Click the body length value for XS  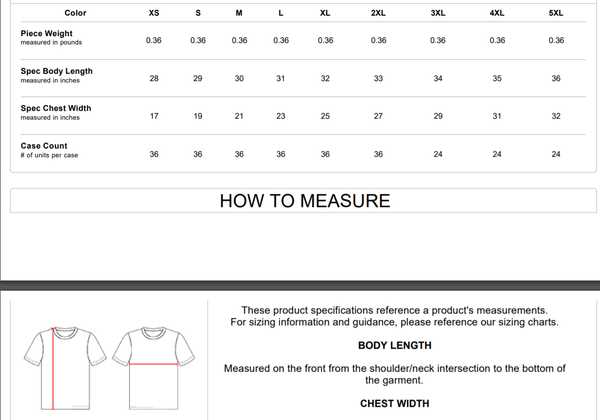(x=154, y=78)
